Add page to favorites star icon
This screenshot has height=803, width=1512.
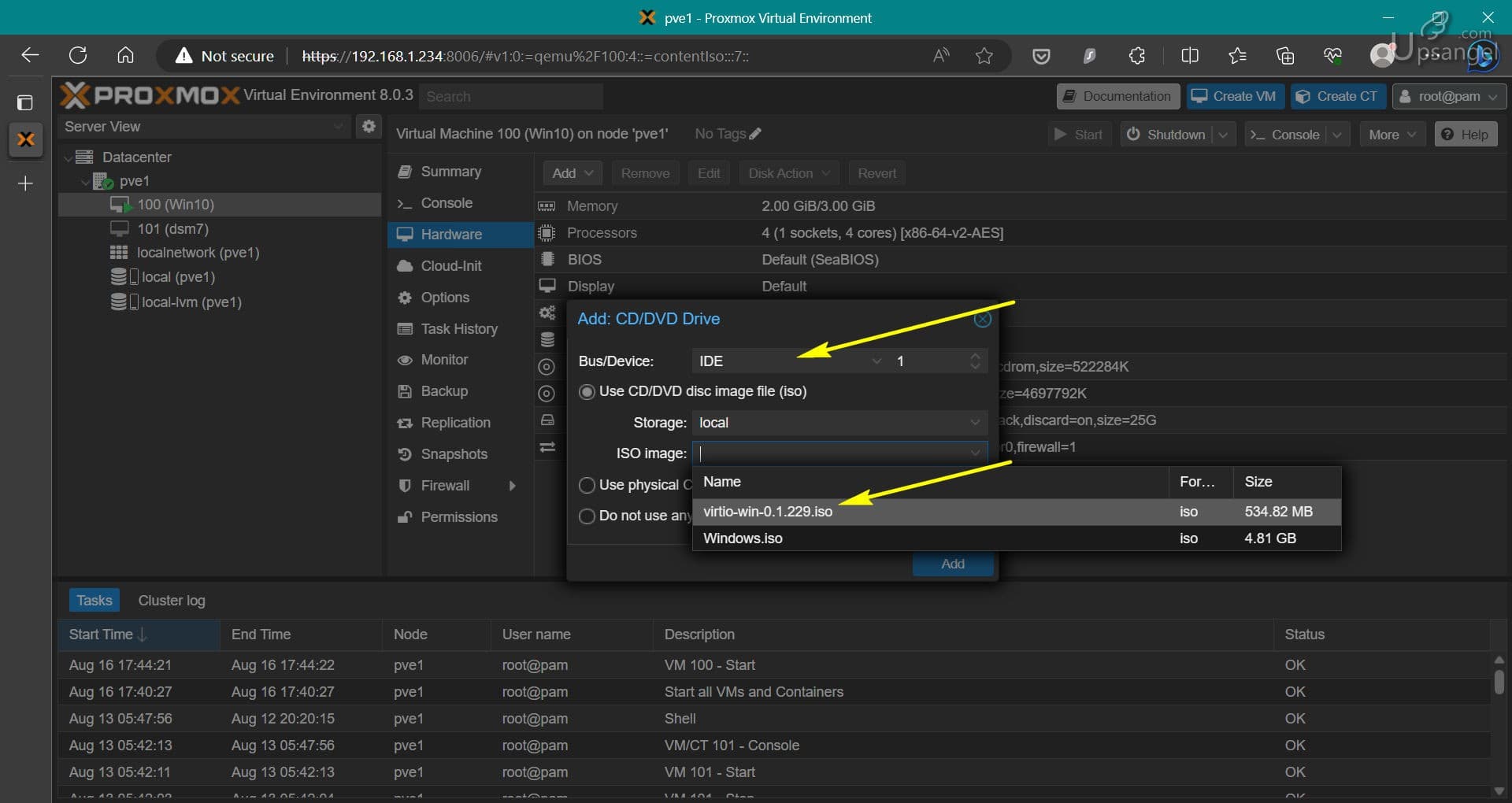[984, 56]
